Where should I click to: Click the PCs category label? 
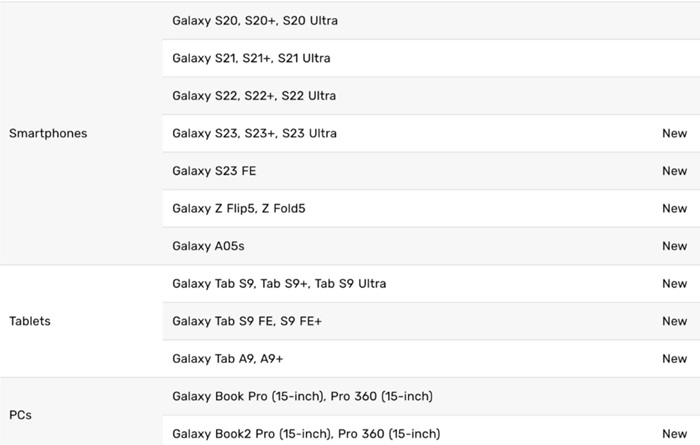click(20, 414)
